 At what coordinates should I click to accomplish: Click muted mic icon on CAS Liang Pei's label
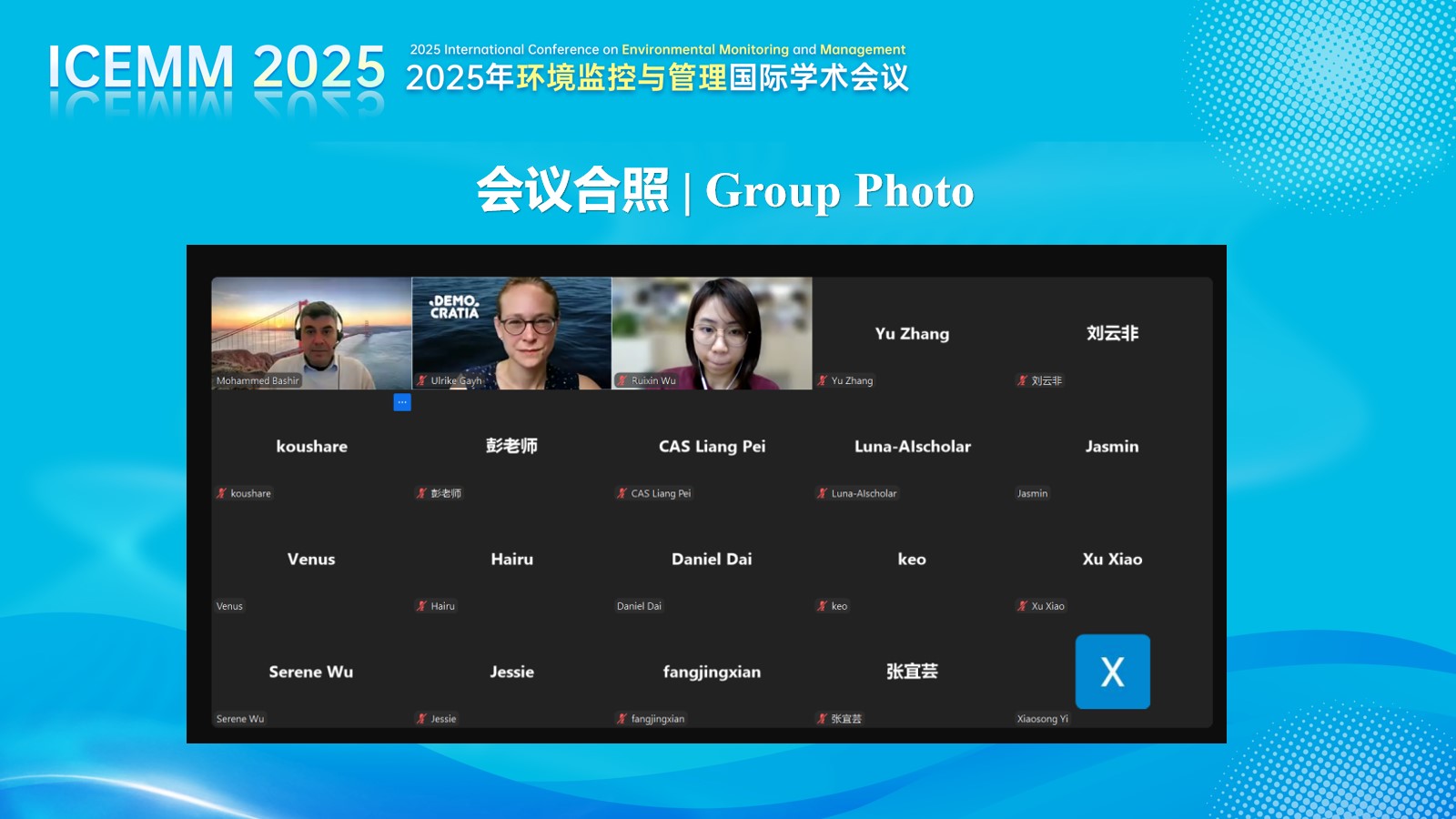[x=622, y=493]
